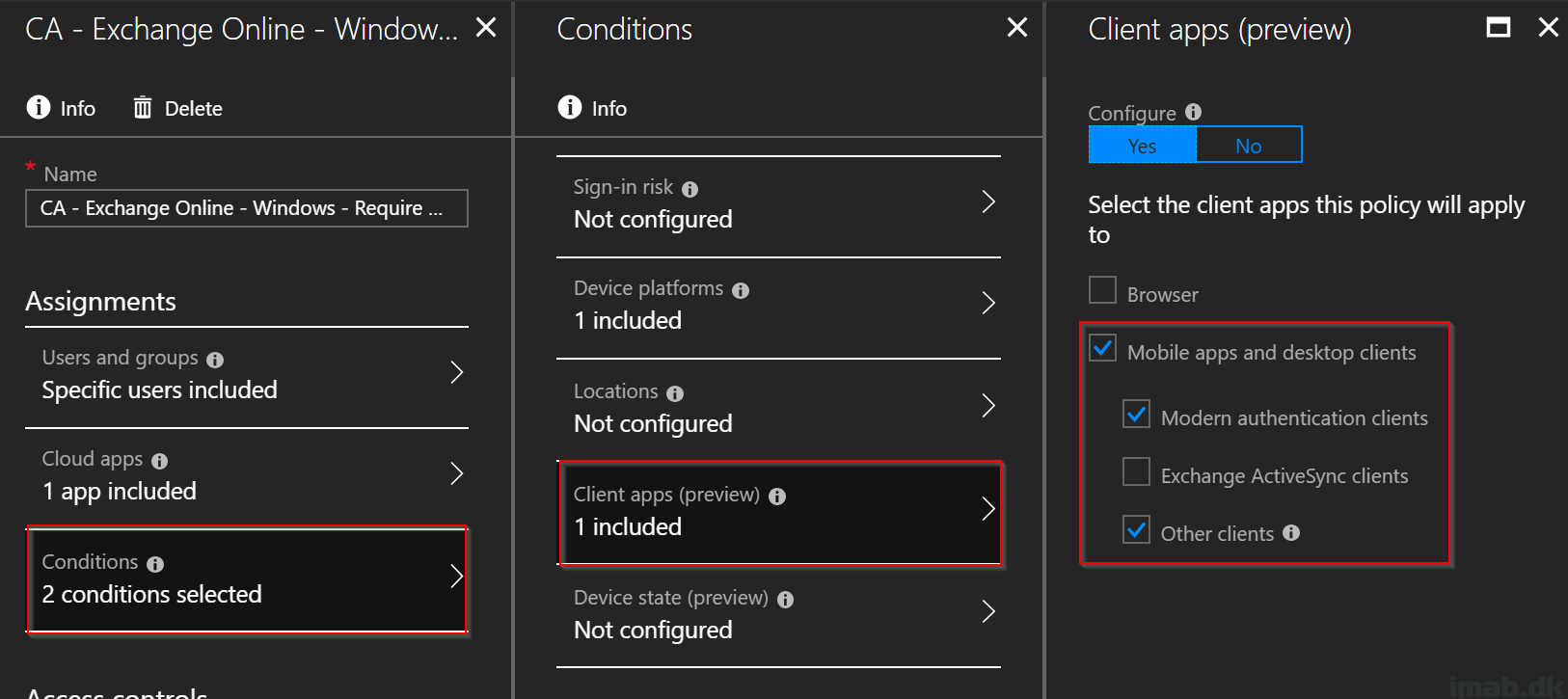Select Client apps (preview) item
Viewport: 1568px width, 699px height.
pos(780,512)
